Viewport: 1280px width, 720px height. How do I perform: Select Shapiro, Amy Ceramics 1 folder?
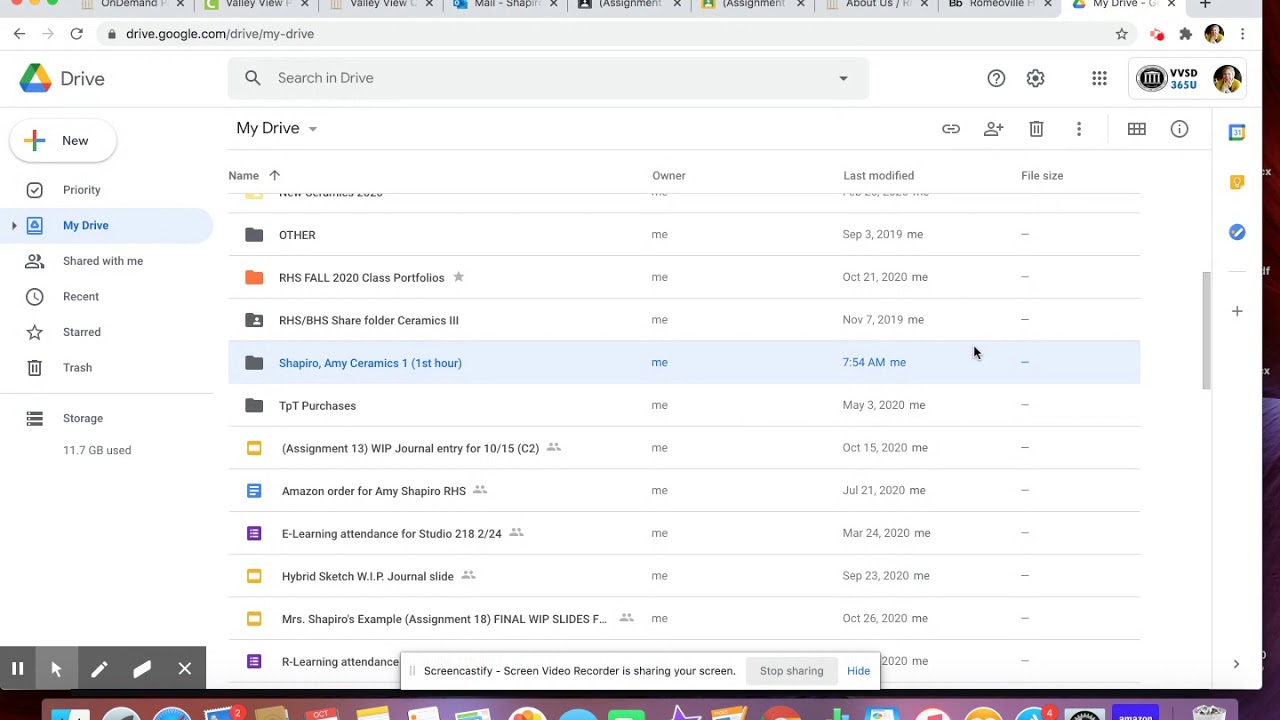click(x=684, y=363)
